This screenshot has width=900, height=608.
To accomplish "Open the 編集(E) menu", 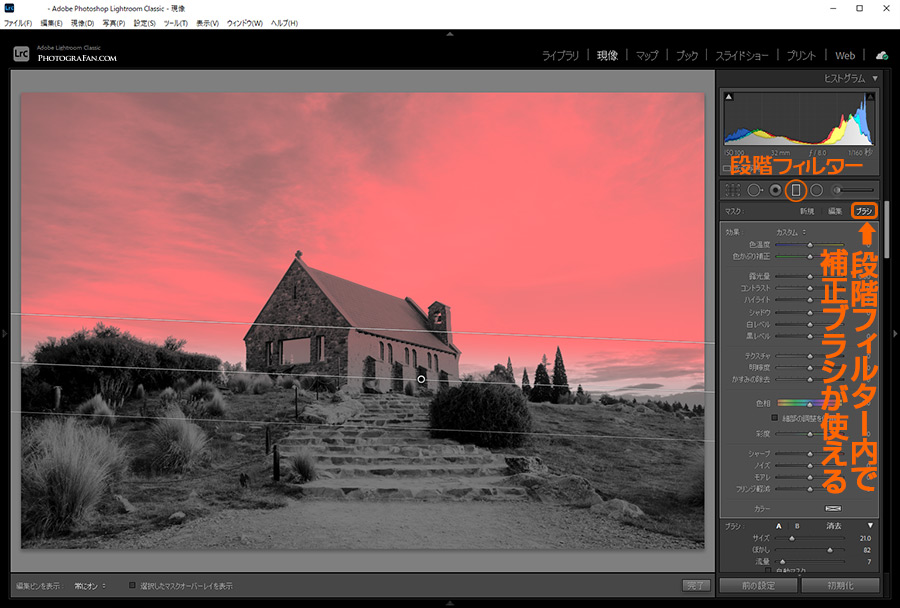I will pos(51,24).
